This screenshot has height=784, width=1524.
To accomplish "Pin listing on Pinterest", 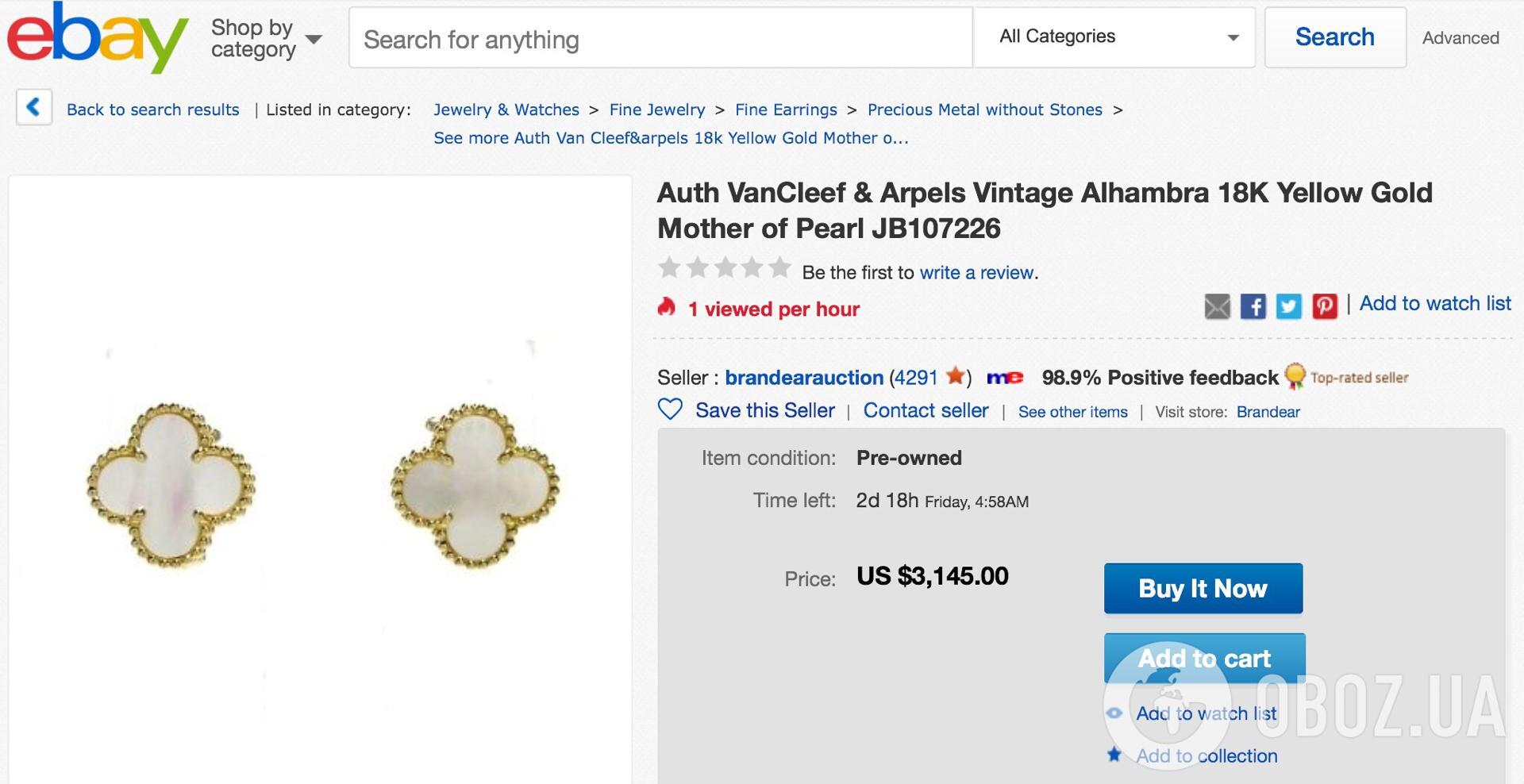I will pos(1324,306).
